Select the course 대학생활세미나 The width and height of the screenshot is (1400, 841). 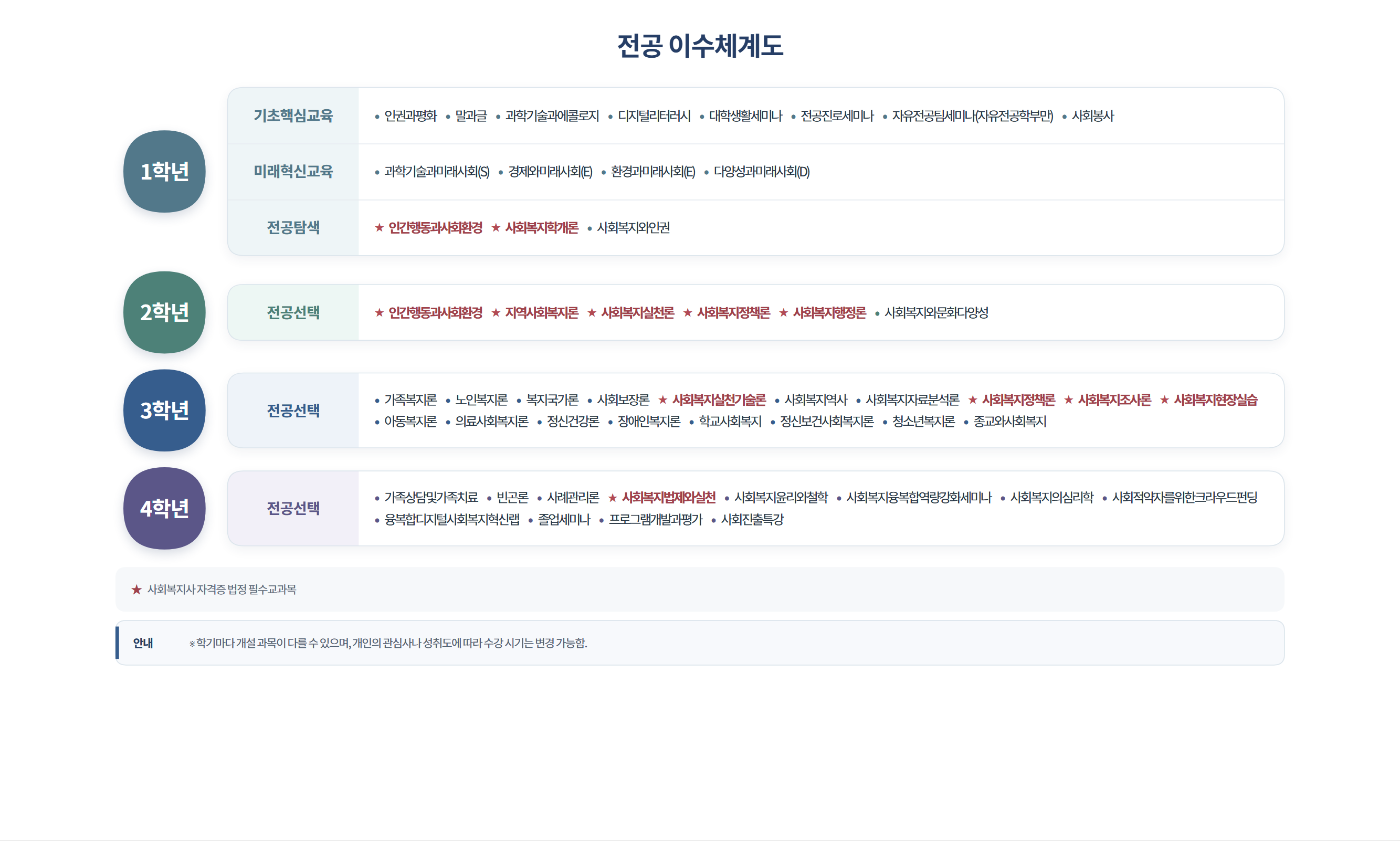click(x=745, y=115)
